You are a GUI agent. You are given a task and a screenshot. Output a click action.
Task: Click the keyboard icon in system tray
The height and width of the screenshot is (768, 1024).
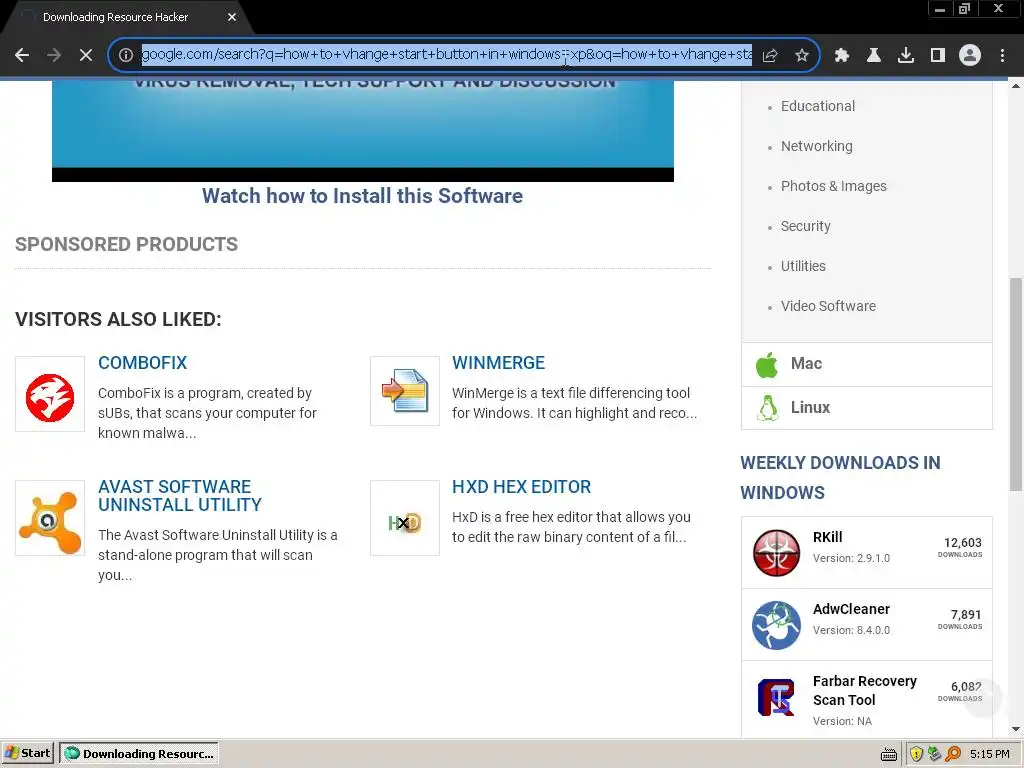tap(889, 754)
